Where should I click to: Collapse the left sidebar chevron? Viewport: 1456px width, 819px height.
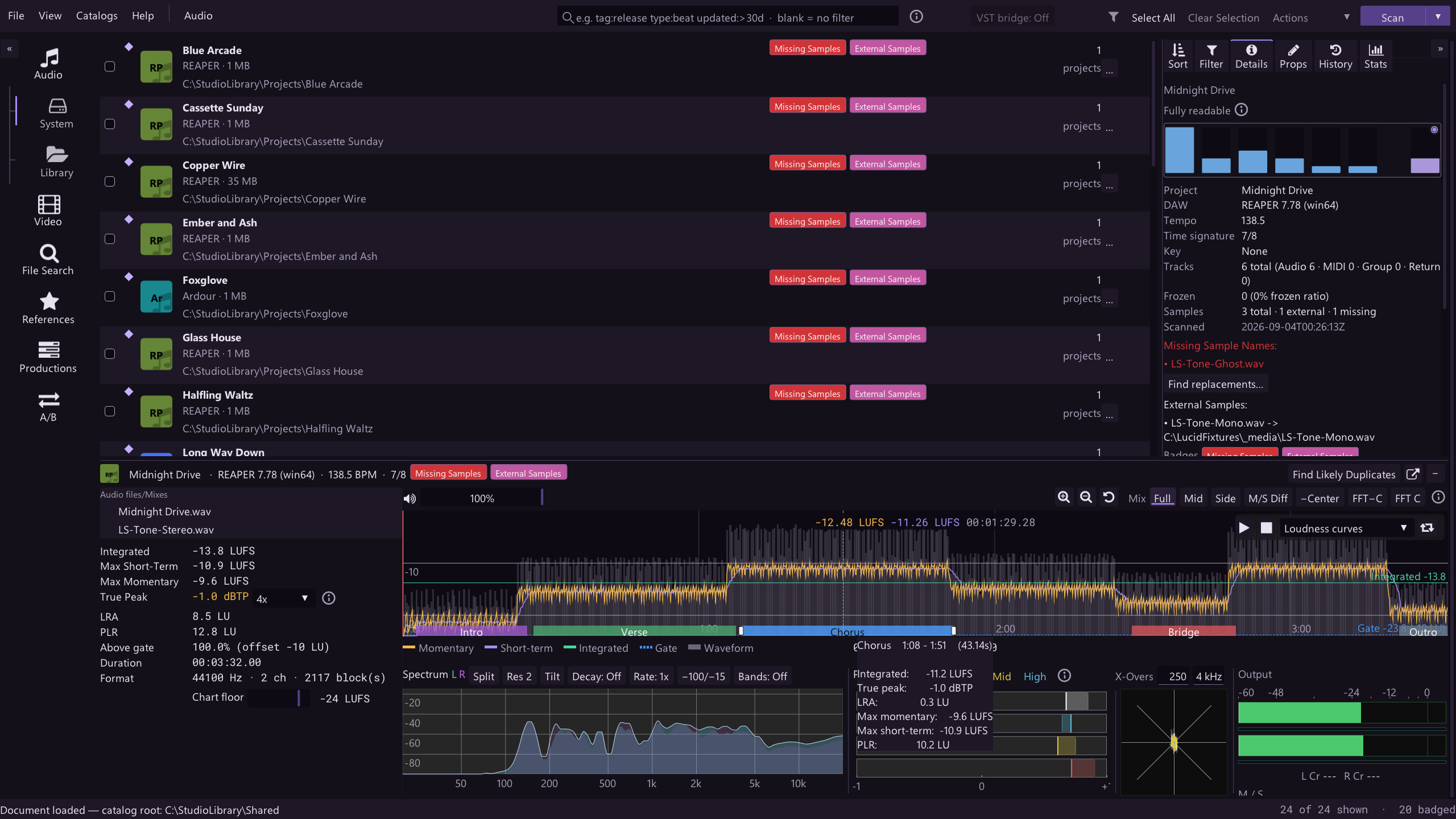tap(10, 49)
